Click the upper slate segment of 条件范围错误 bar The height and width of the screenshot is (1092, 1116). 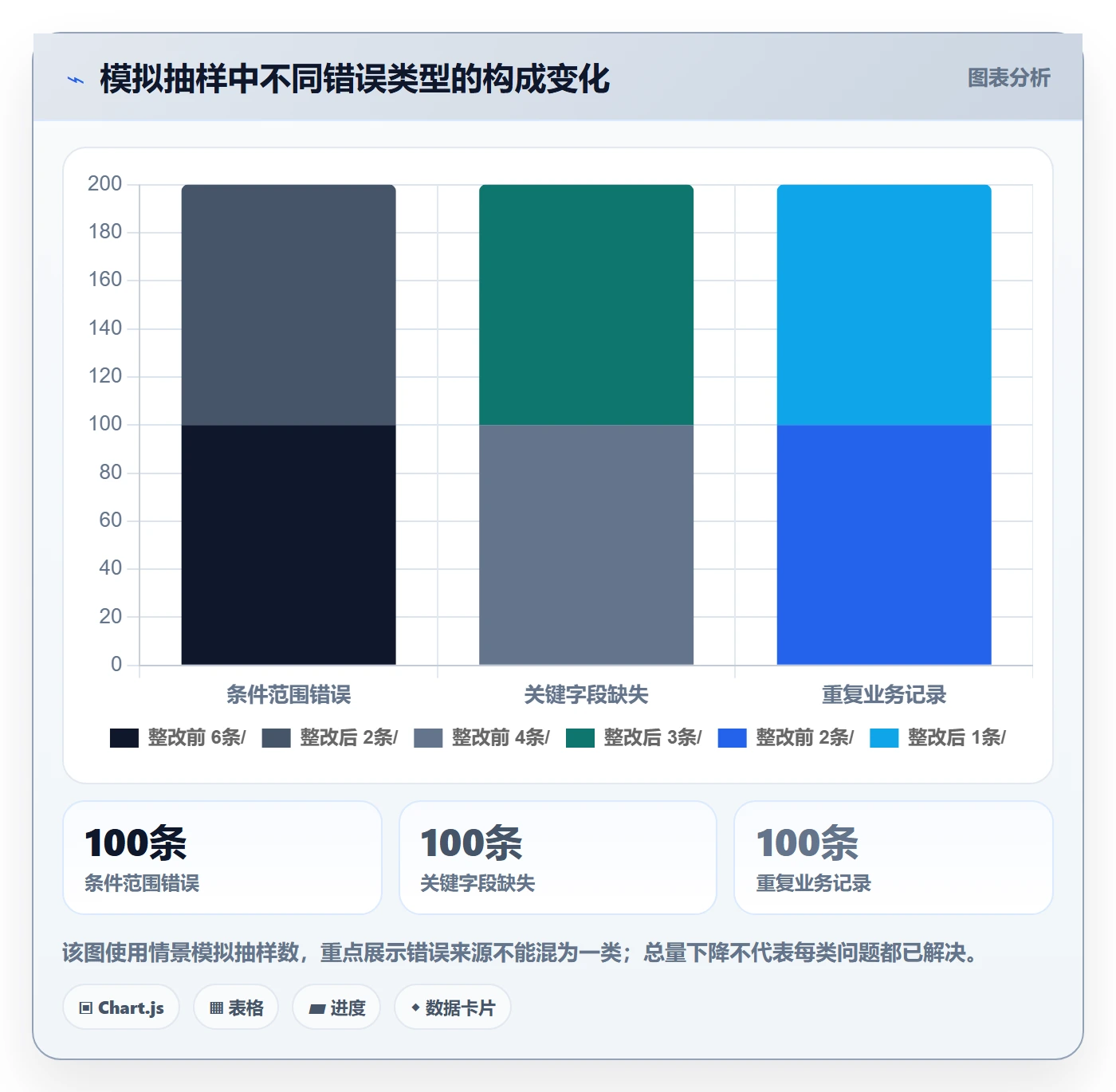point(289,305)
